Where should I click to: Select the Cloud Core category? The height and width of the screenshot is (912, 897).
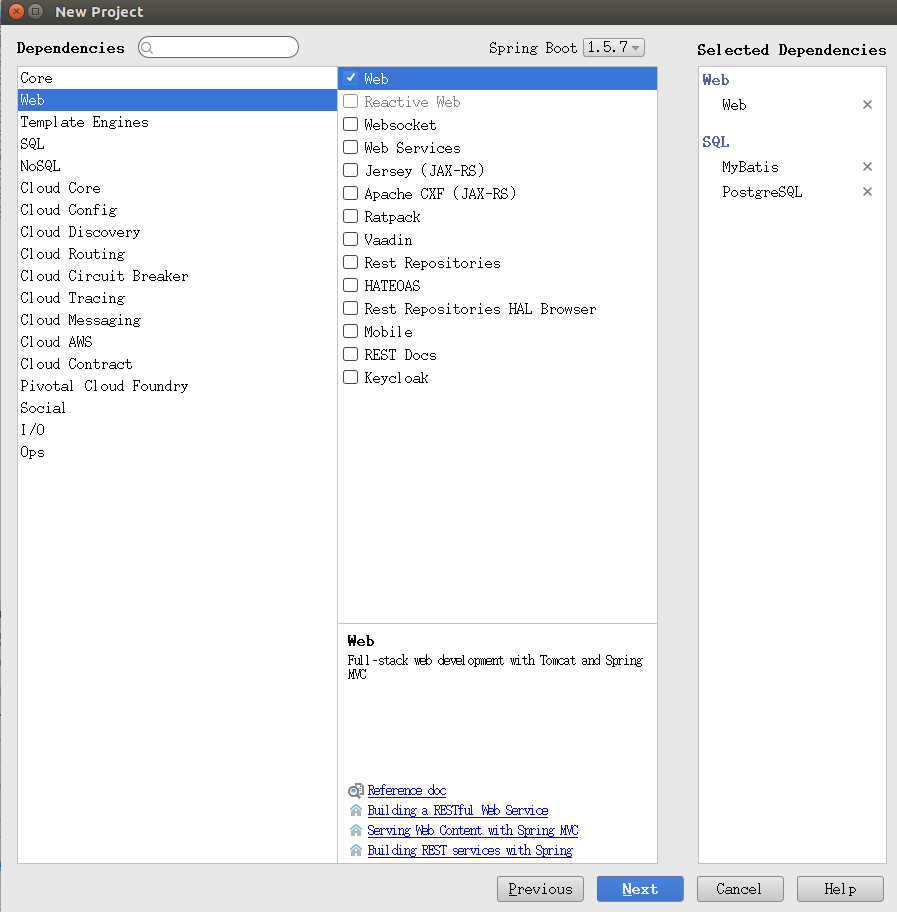pos(177,188)
